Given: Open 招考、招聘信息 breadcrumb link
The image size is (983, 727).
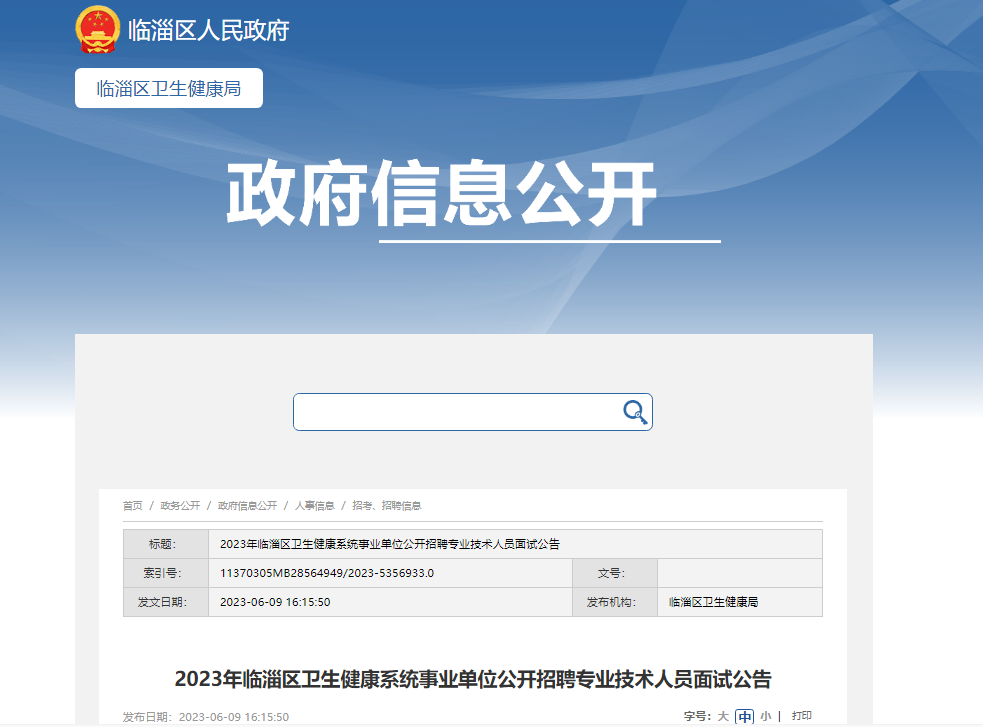Looking at the screenshot, I should click(386, 506).
